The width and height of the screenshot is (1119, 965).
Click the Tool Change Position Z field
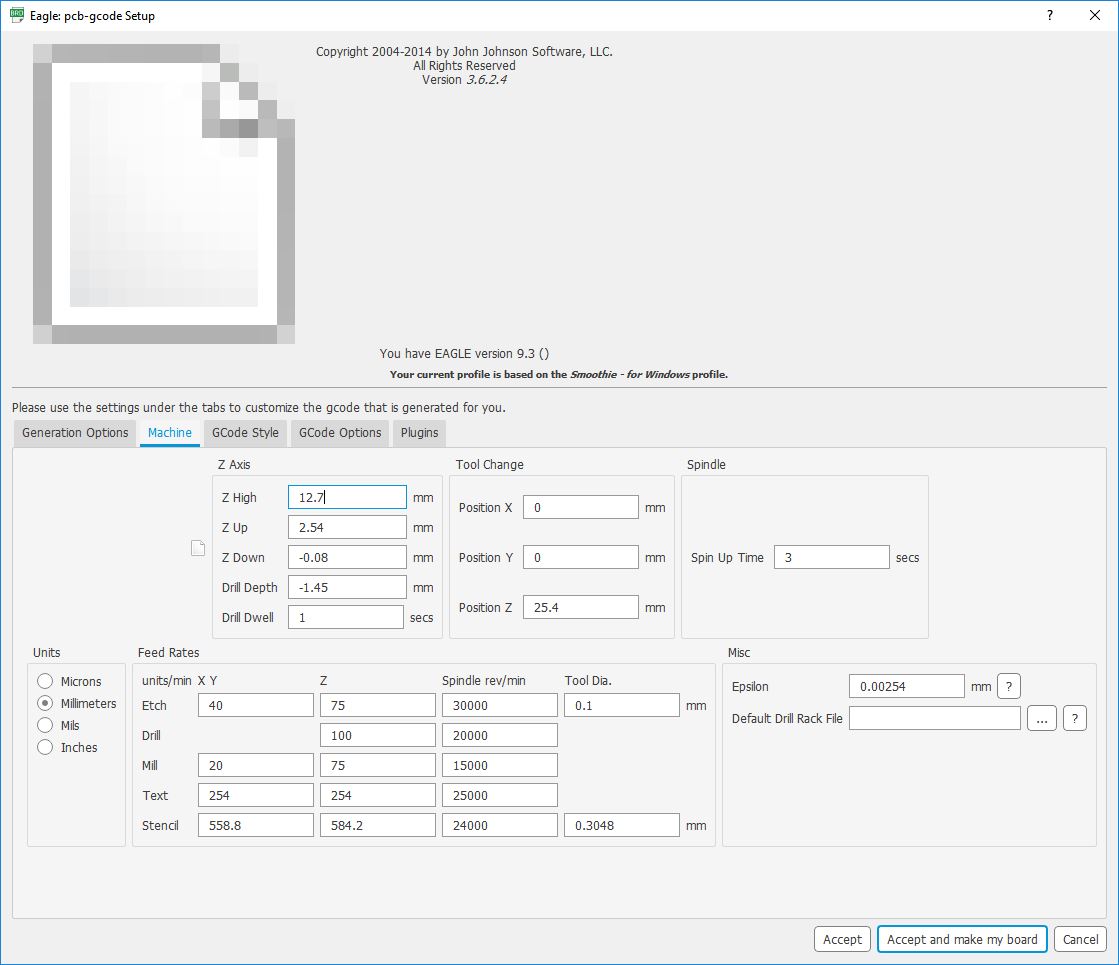[581, 607]
